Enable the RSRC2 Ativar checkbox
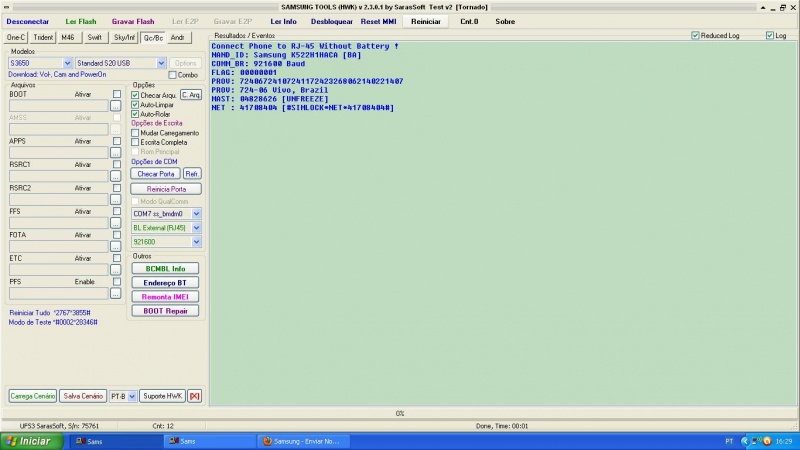Screen dimensions: 800x450 pos(117,188)
